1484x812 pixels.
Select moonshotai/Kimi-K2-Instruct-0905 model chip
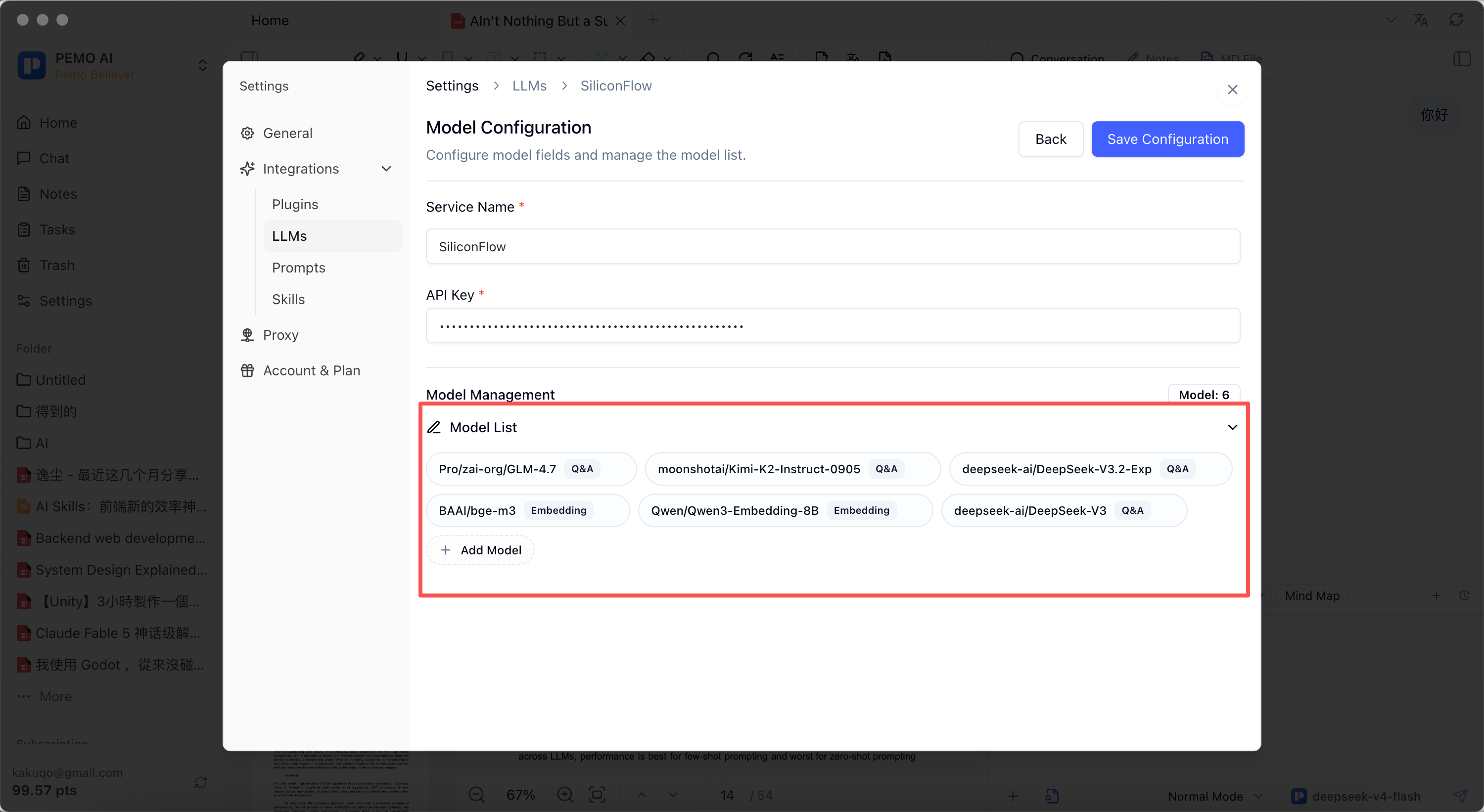pos(792,469)
